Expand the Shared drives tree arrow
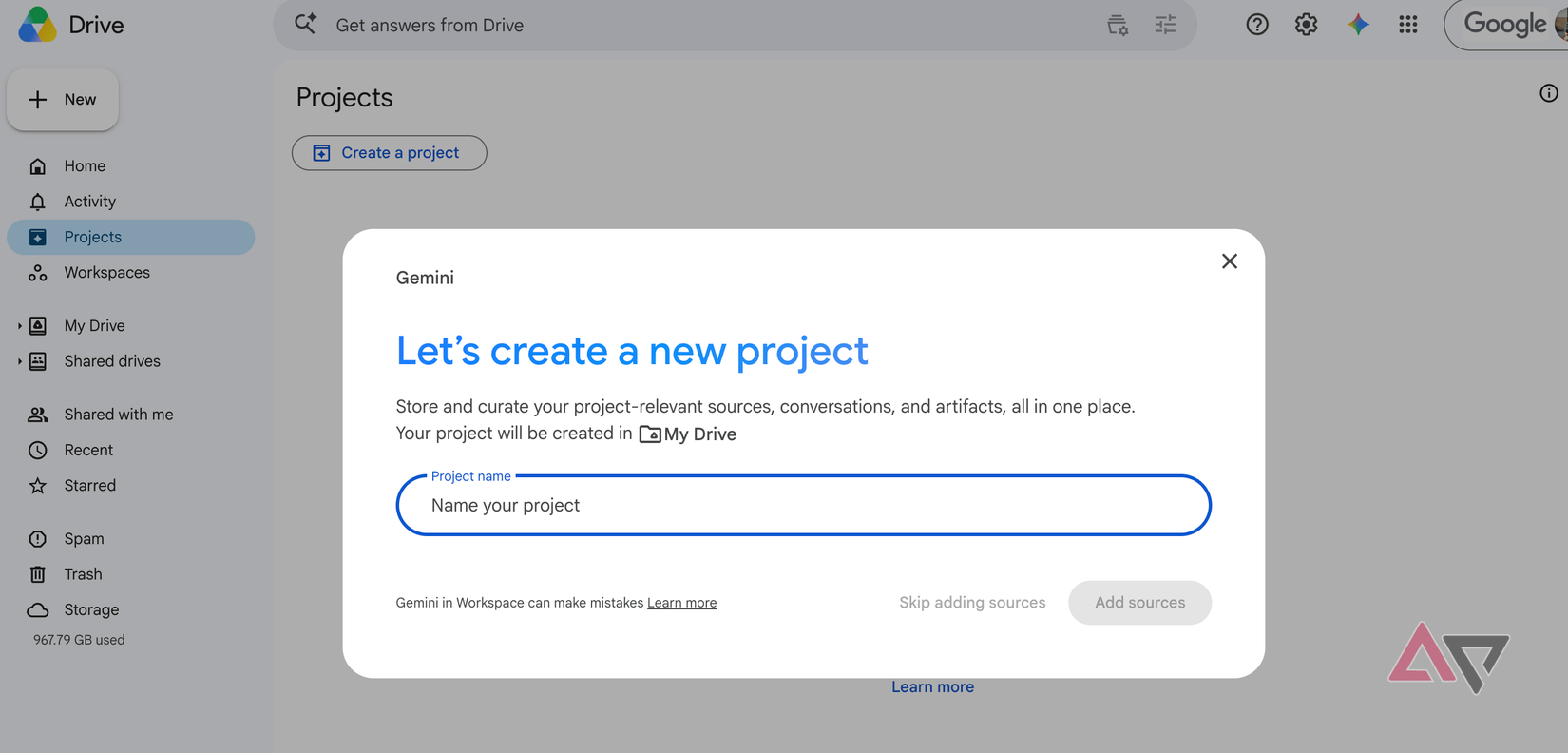This screenshot has width=1568, height=753. tap(19, 361)
